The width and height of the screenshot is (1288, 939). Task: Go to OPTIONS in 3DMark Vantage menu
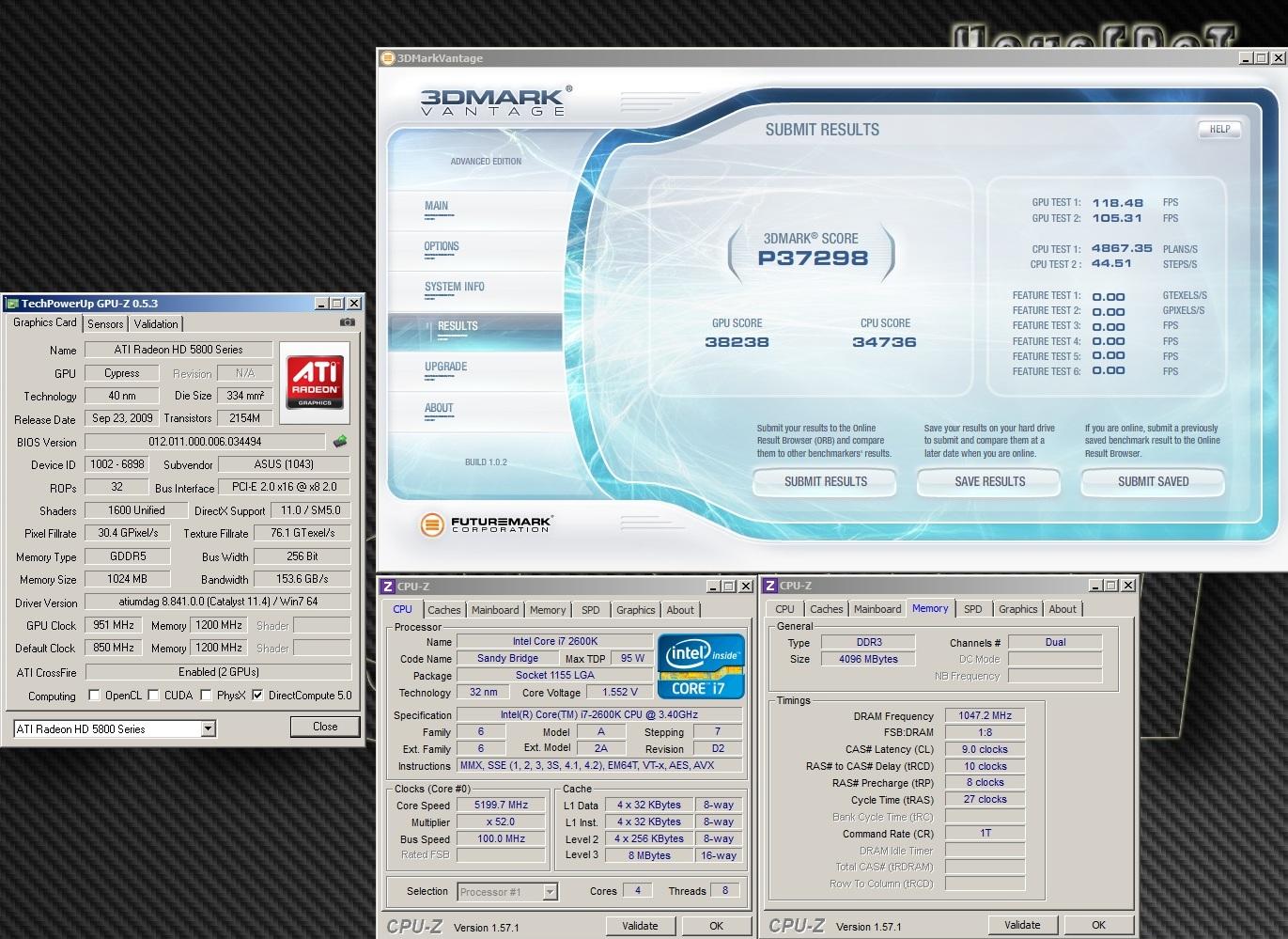coord(442,246)
